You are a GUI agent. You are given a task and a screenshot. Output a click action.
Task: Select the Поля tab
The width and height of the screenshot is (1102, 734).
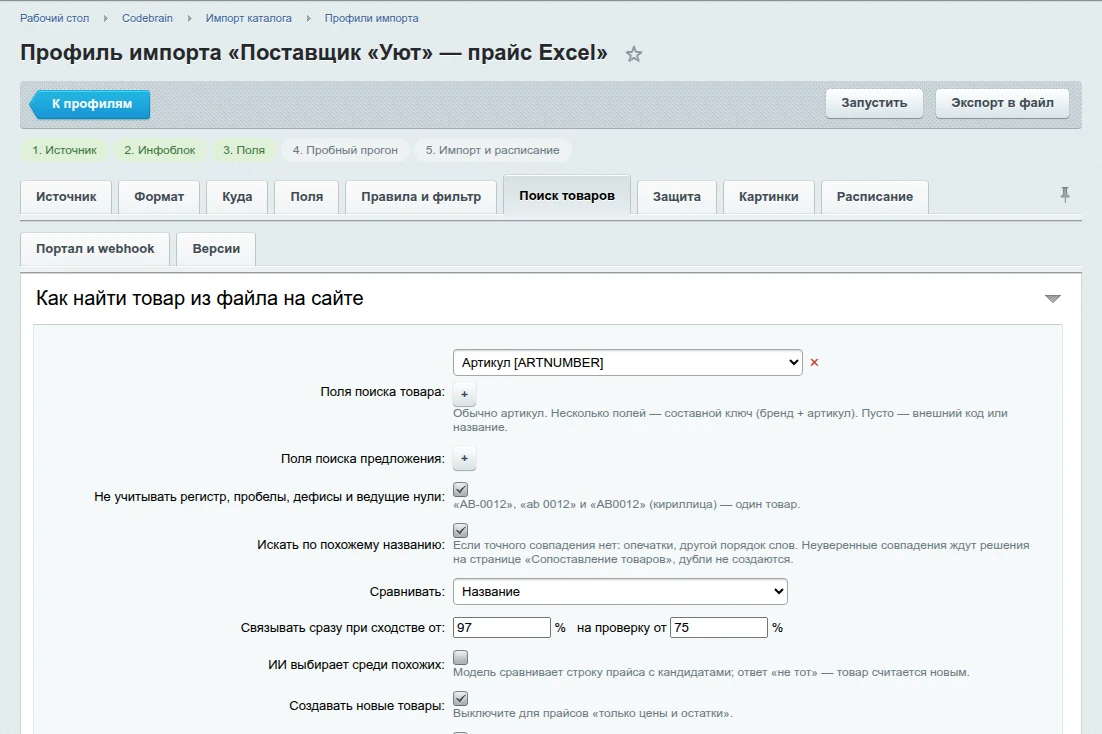[x=306, y=197]
